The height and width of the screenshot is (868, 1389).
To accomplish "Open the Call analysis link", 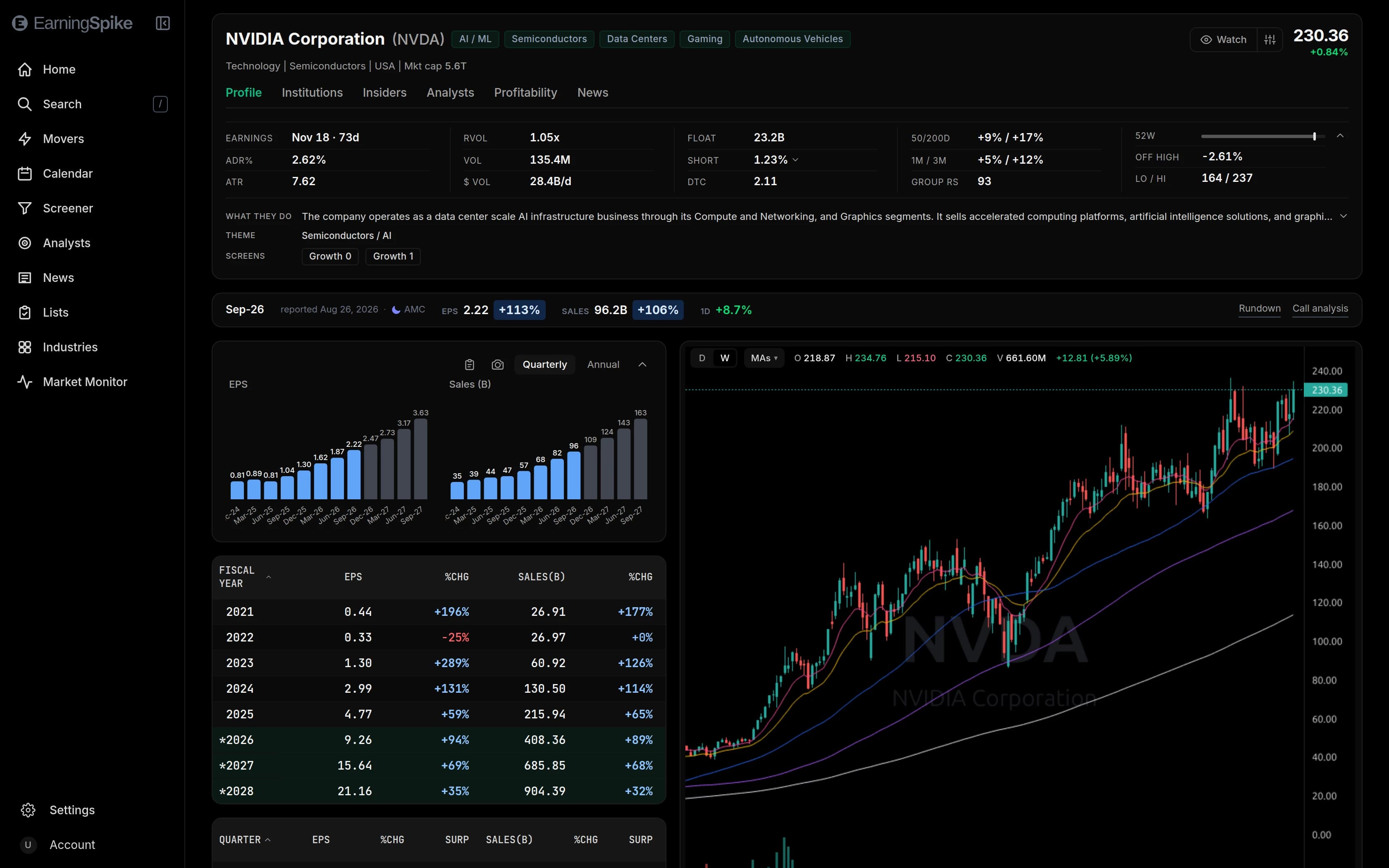I will pos(1320,309).
